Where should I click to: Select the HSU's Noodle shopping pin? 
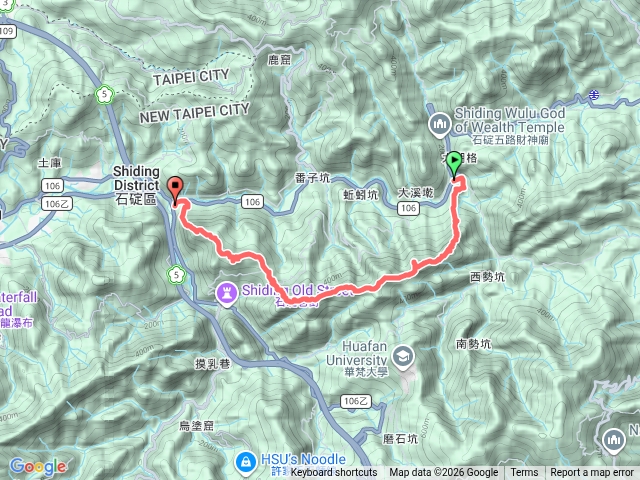coord(246,463)
